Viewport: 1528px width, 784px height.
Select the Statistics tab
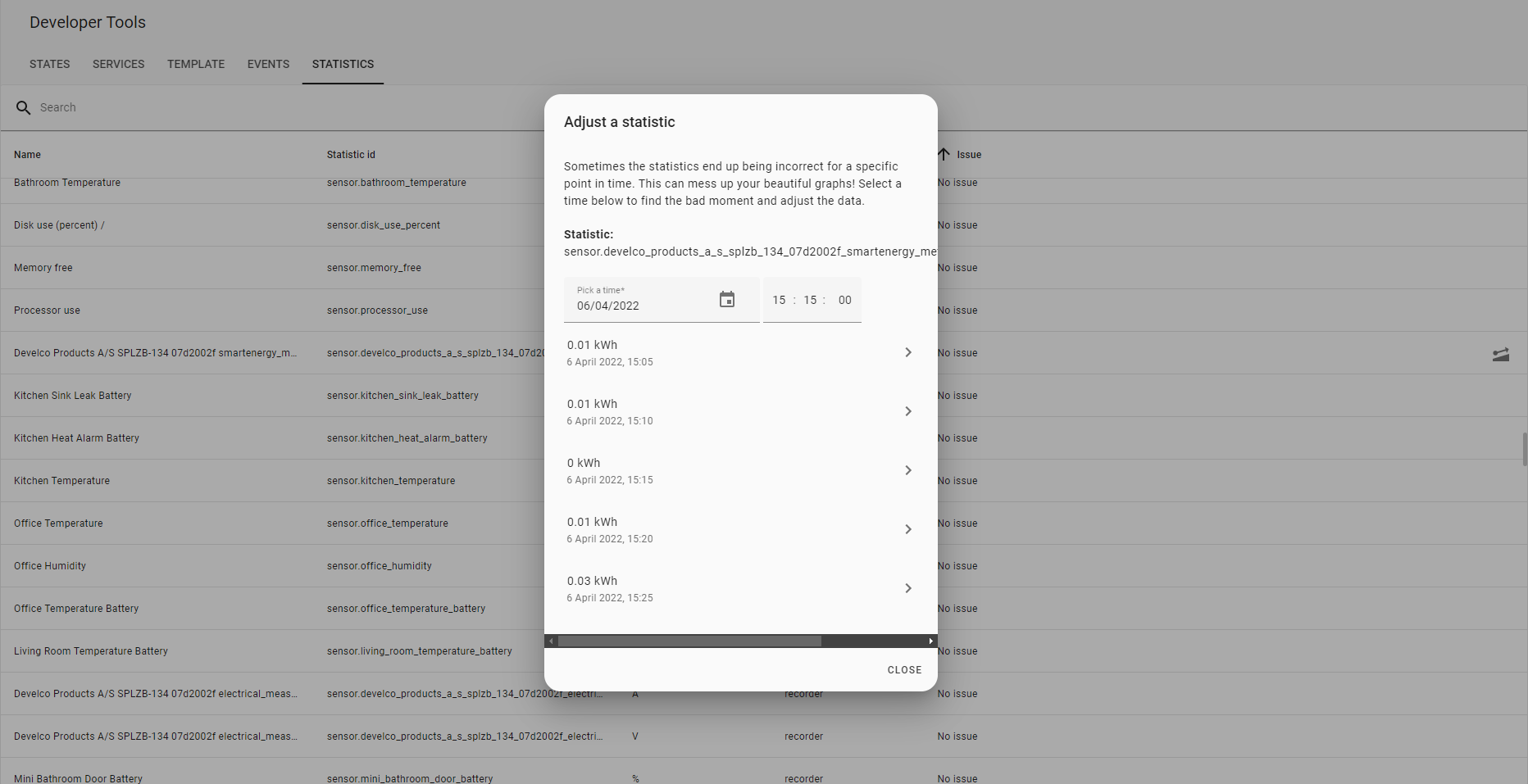click(x=343, y=64)
